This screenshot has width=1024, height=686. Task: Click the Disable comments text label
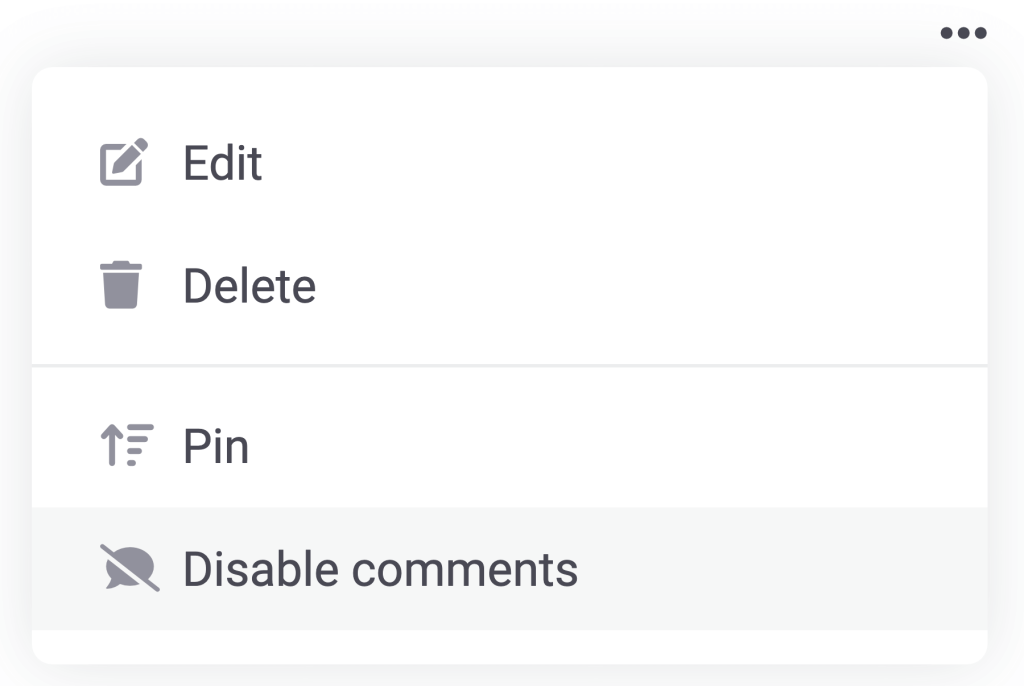[x=380, y=569]
